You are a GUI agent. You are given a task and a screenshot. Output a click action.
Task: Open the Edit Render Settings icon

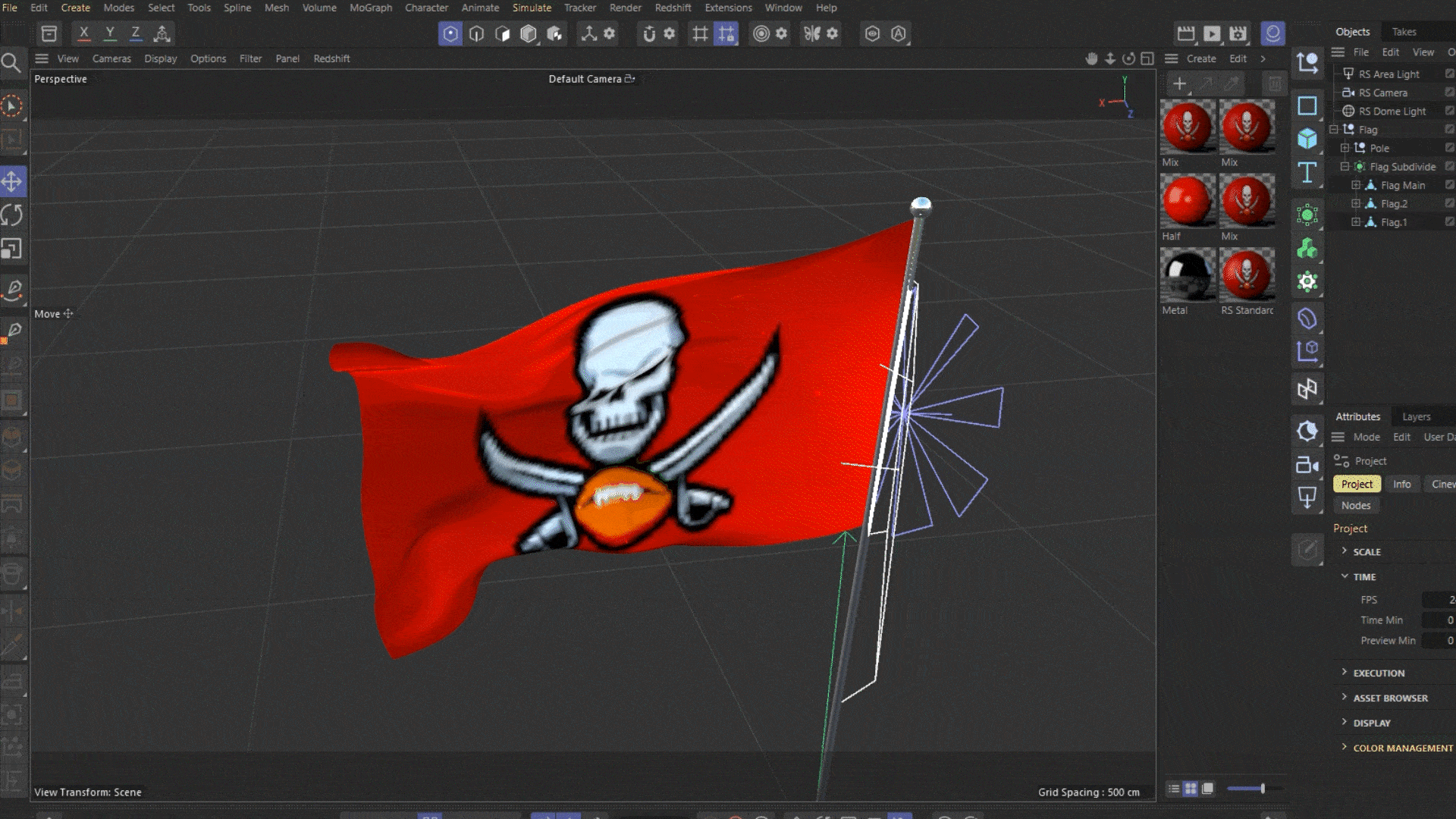click(1238, 33)
